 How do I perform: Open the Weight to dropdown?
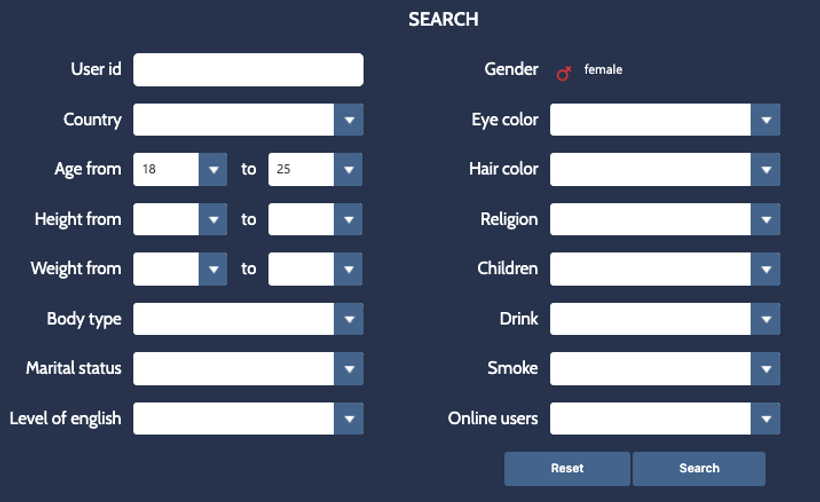click(315, 269)
